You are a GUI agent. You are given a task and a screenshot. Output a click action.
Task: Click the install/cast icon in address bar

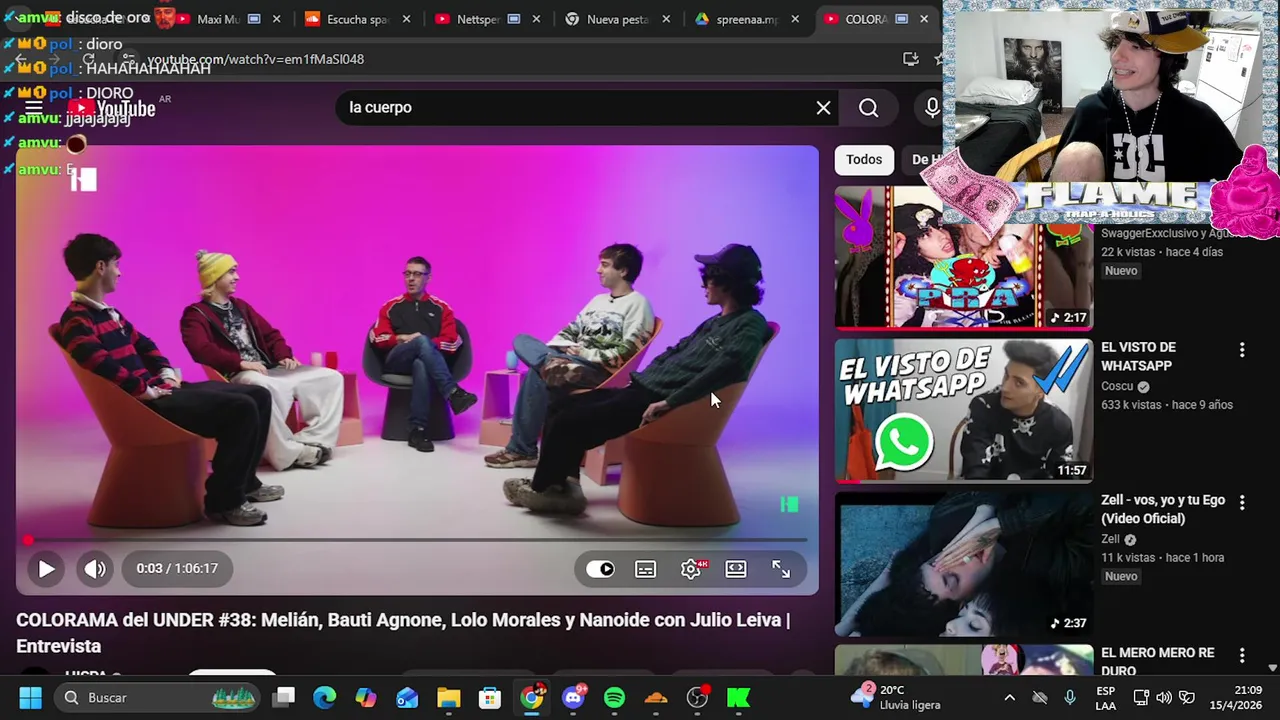[x=910, y=59]
